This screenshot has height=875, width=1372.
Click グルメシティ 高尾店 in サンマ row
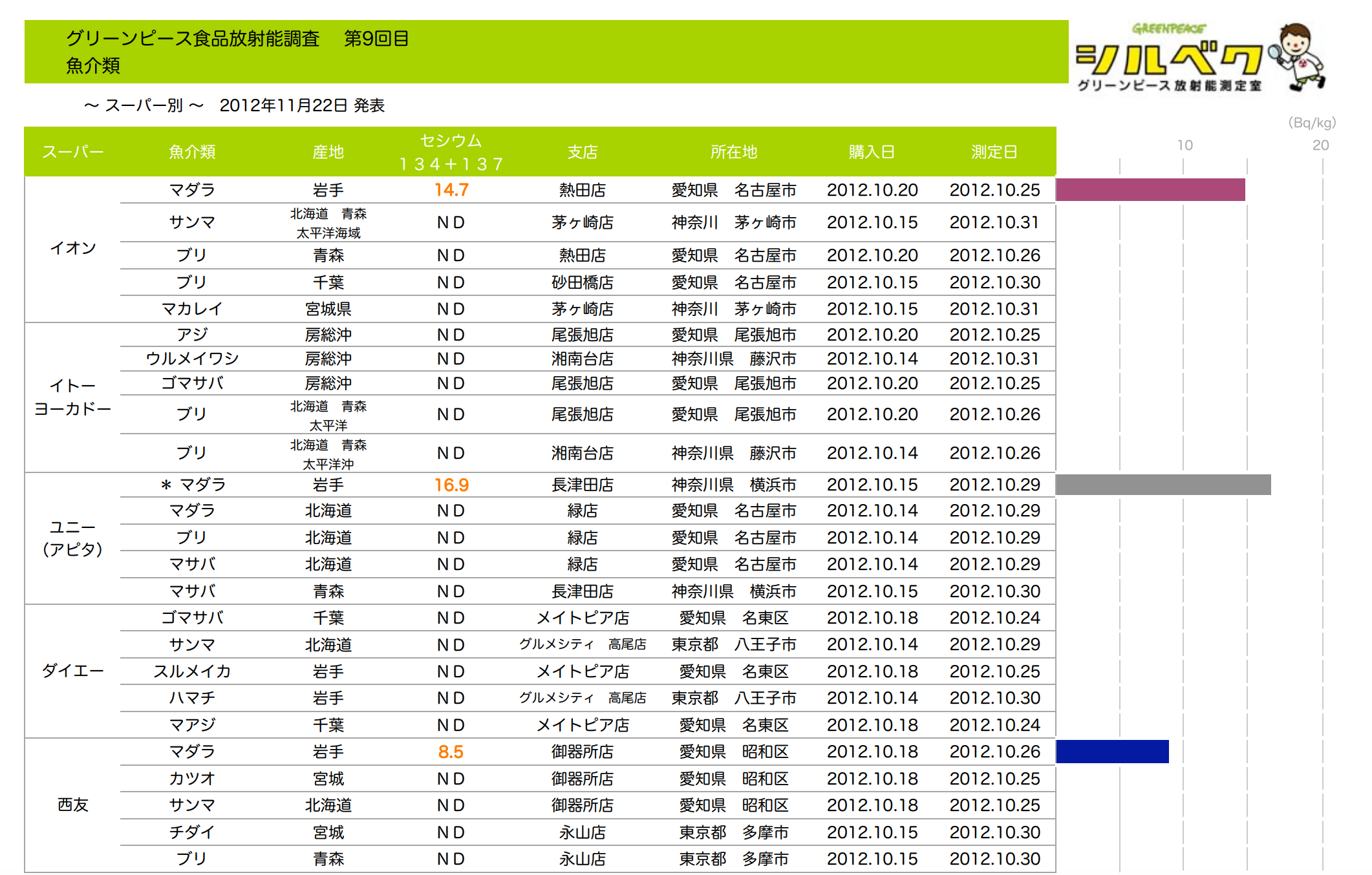582,644
